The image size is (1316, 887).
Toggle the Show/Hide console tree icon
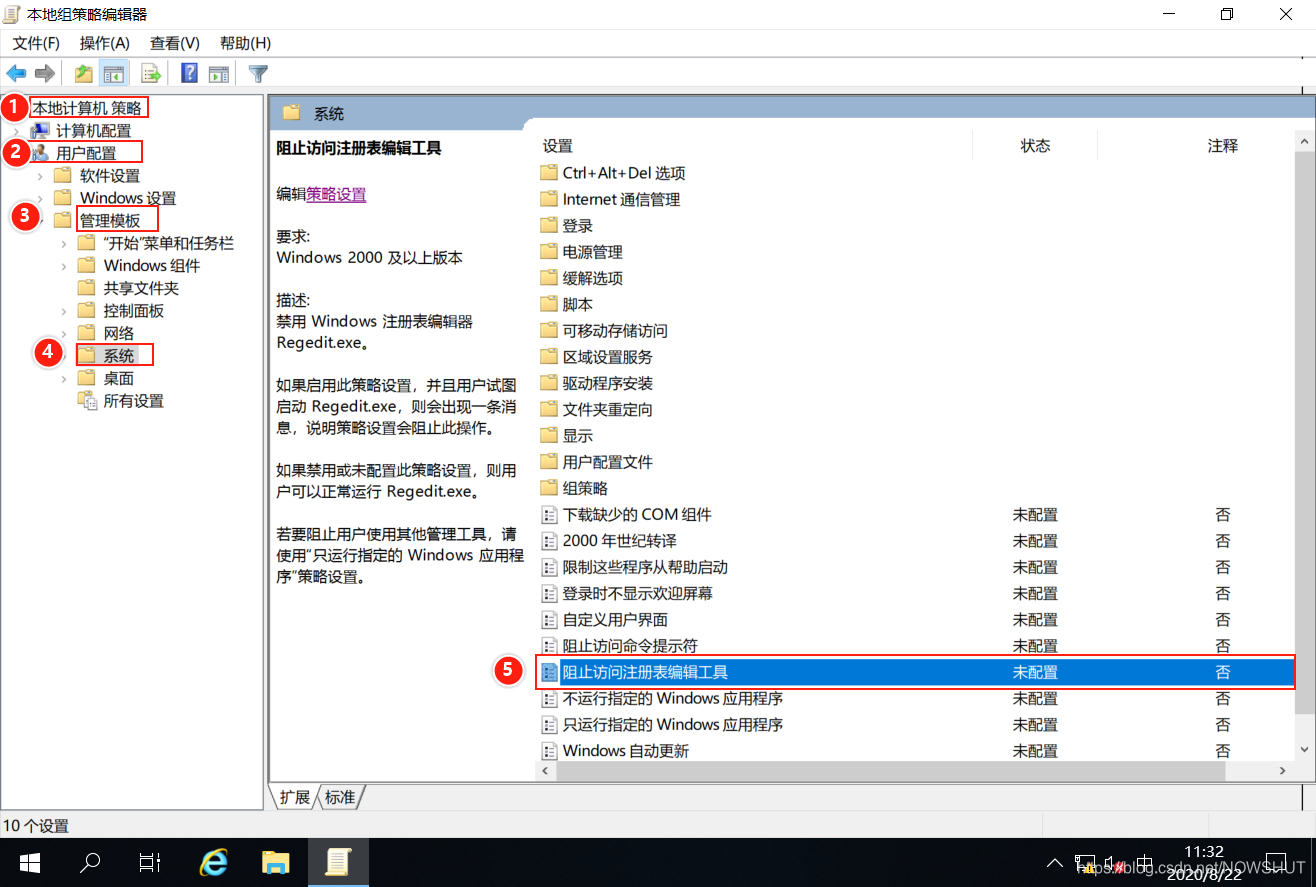(114, 73)
